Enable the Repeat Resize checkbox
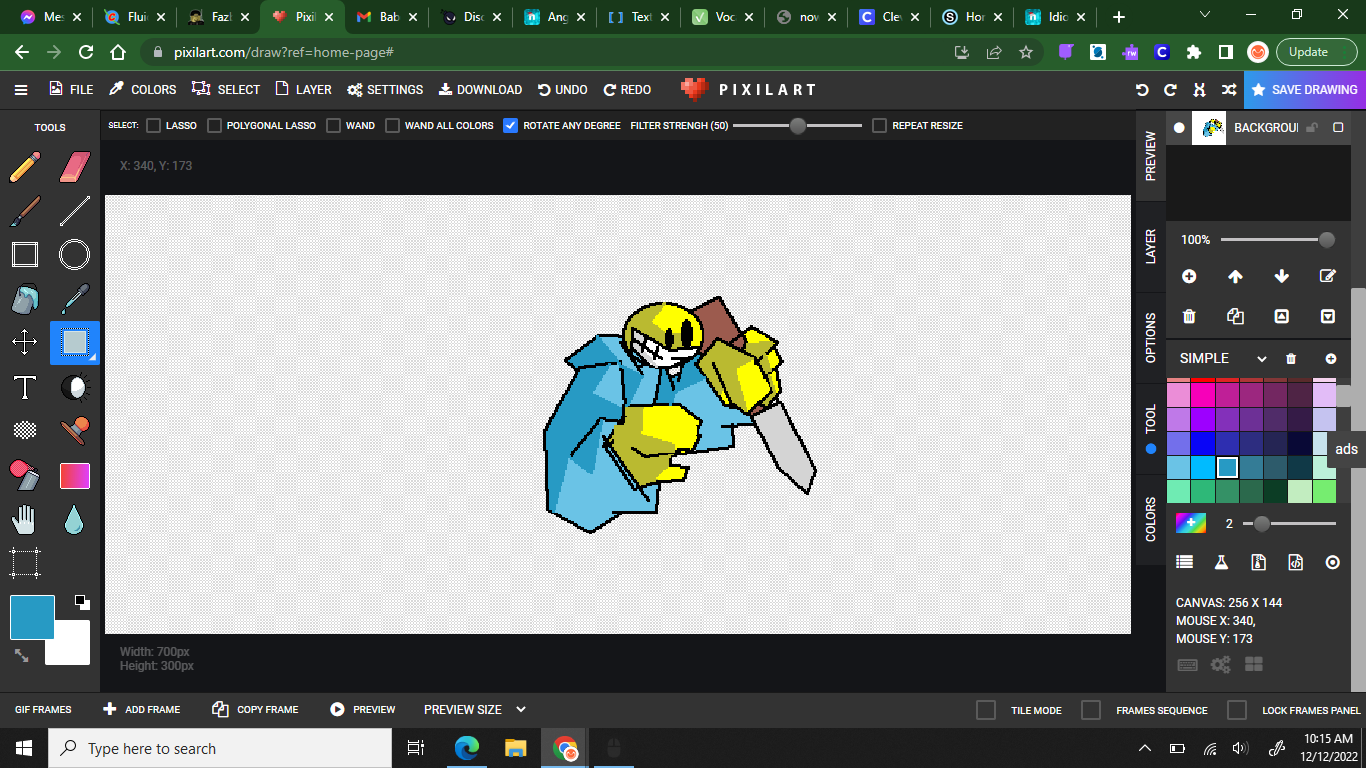This screenshot has width=1366, height=768. [879, 126]
